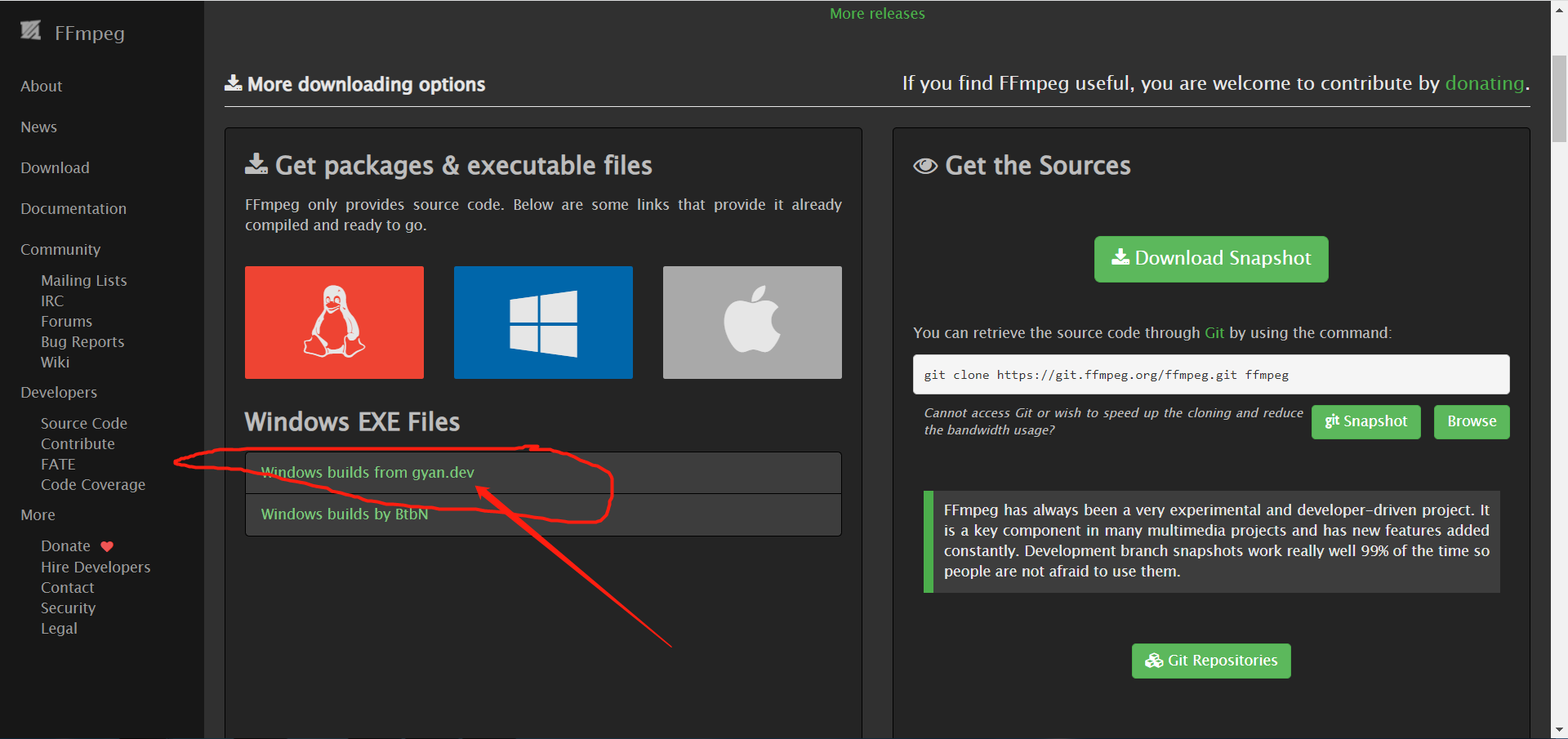Open the Security link

pyautogui.click(x=69, y=608)
